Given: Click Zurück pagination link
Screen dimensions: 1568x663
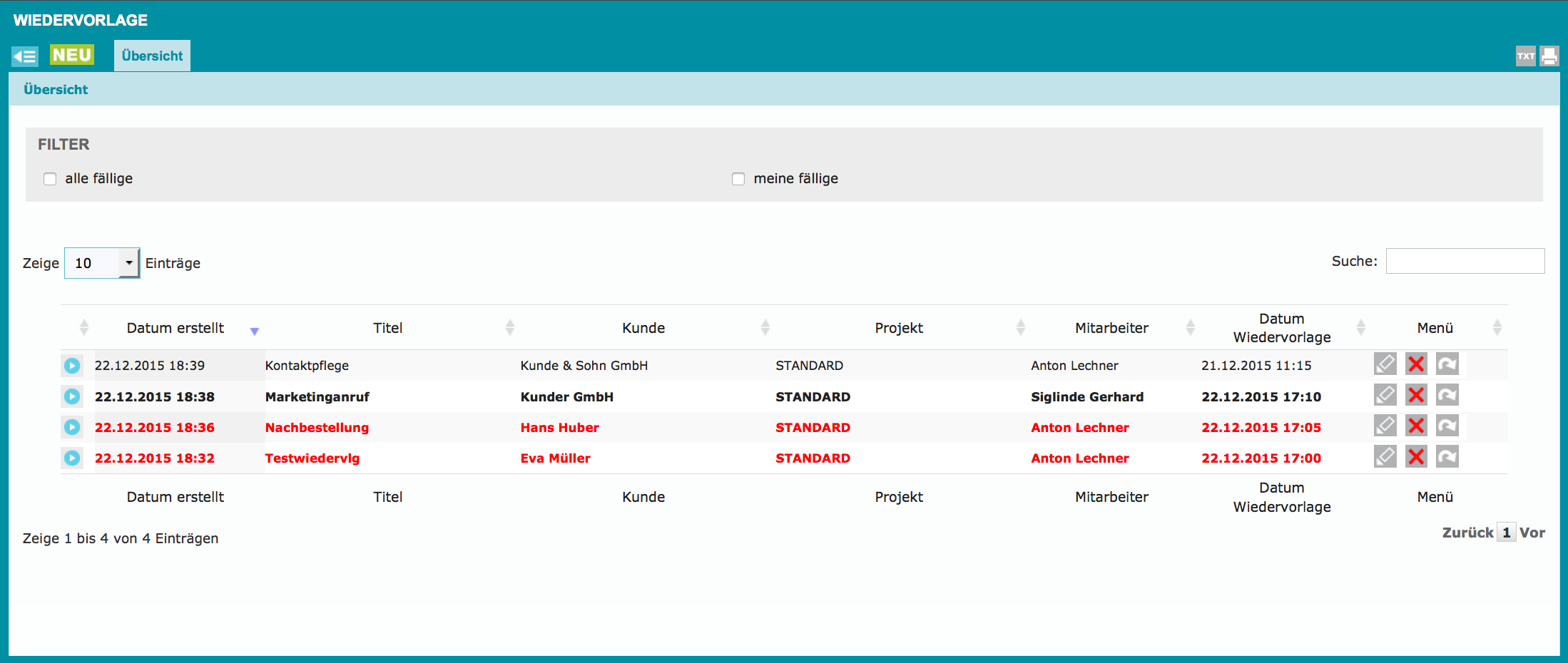Looking at the screenshot, I should click(x=1467, y=533).
